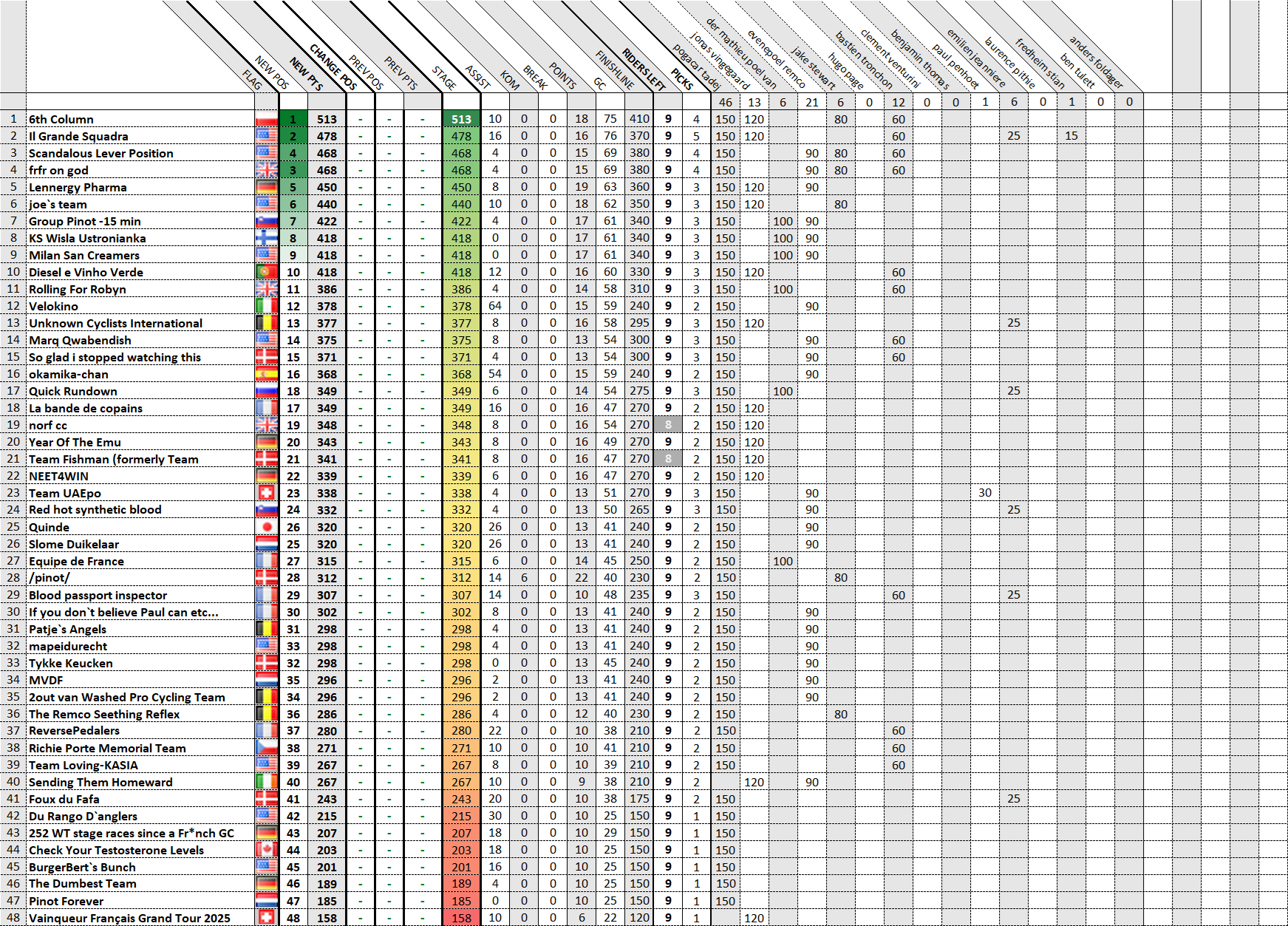
Task: Click the Portugal flag next to Diesel e Vinho Verde
Action: 266,272
